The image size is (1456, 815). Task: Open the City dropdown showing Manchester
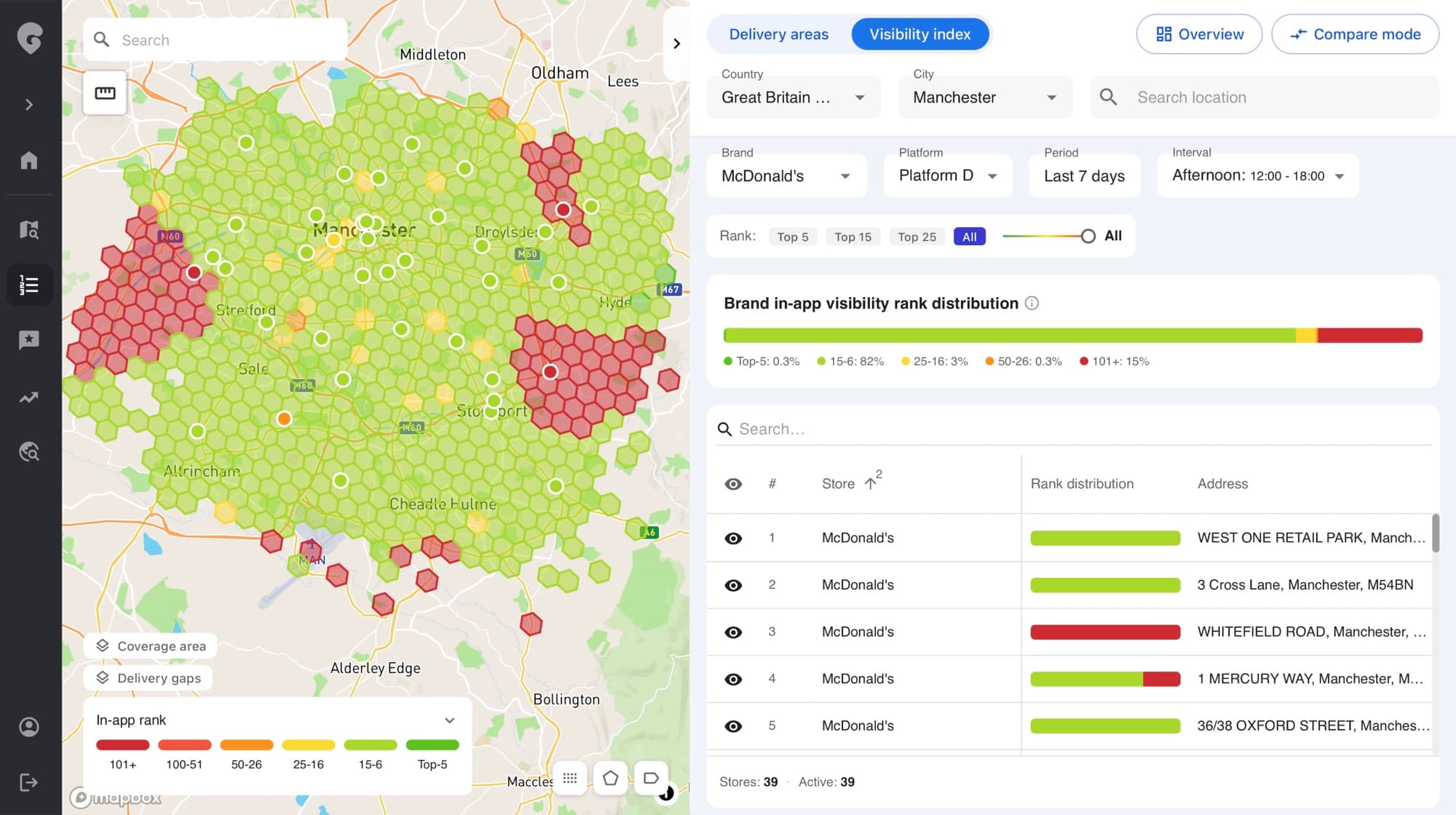pyautogui.click(x=985, y=97)
